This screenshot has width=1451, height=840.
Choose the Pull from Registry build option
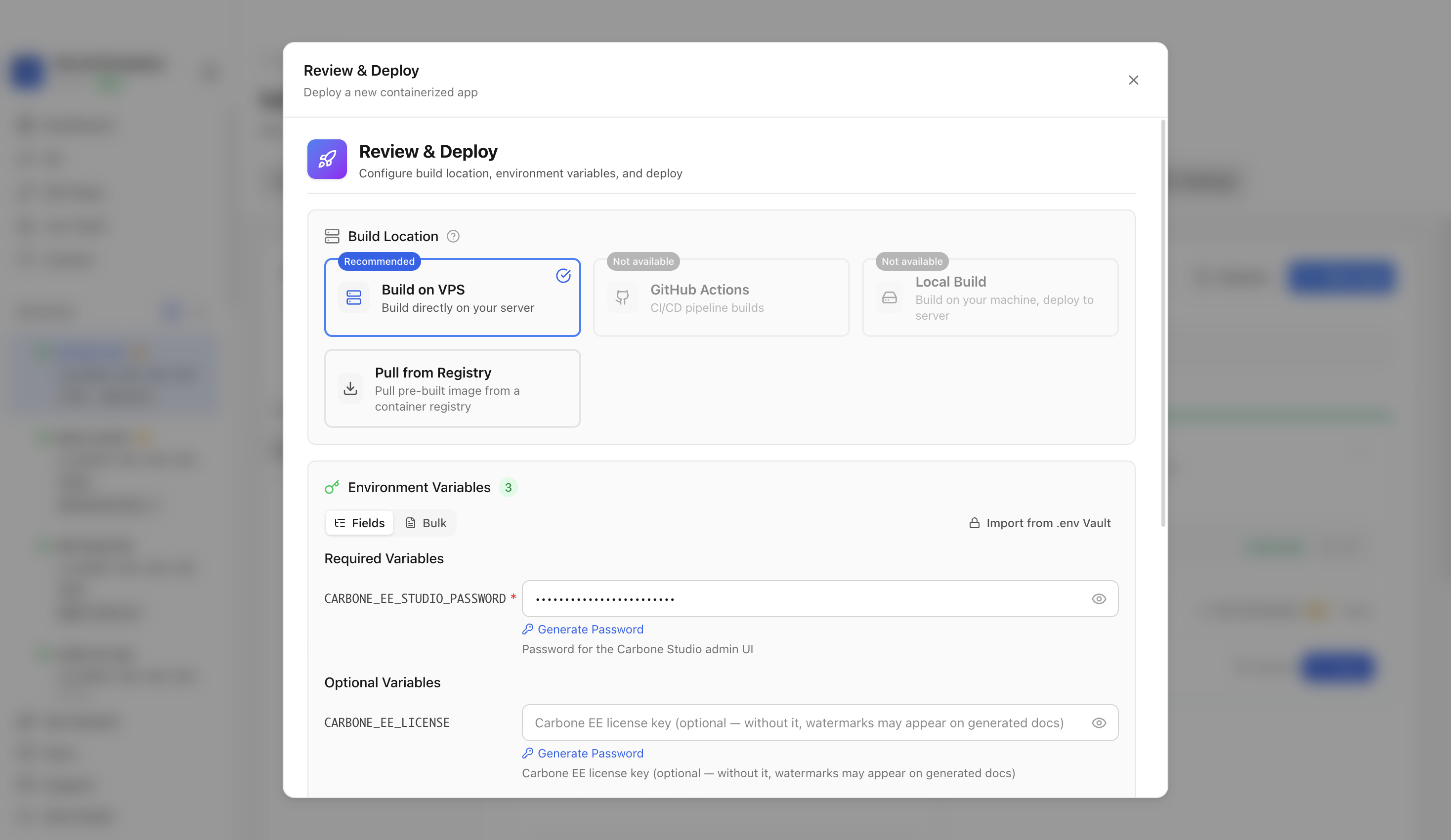tap(453, 388)
